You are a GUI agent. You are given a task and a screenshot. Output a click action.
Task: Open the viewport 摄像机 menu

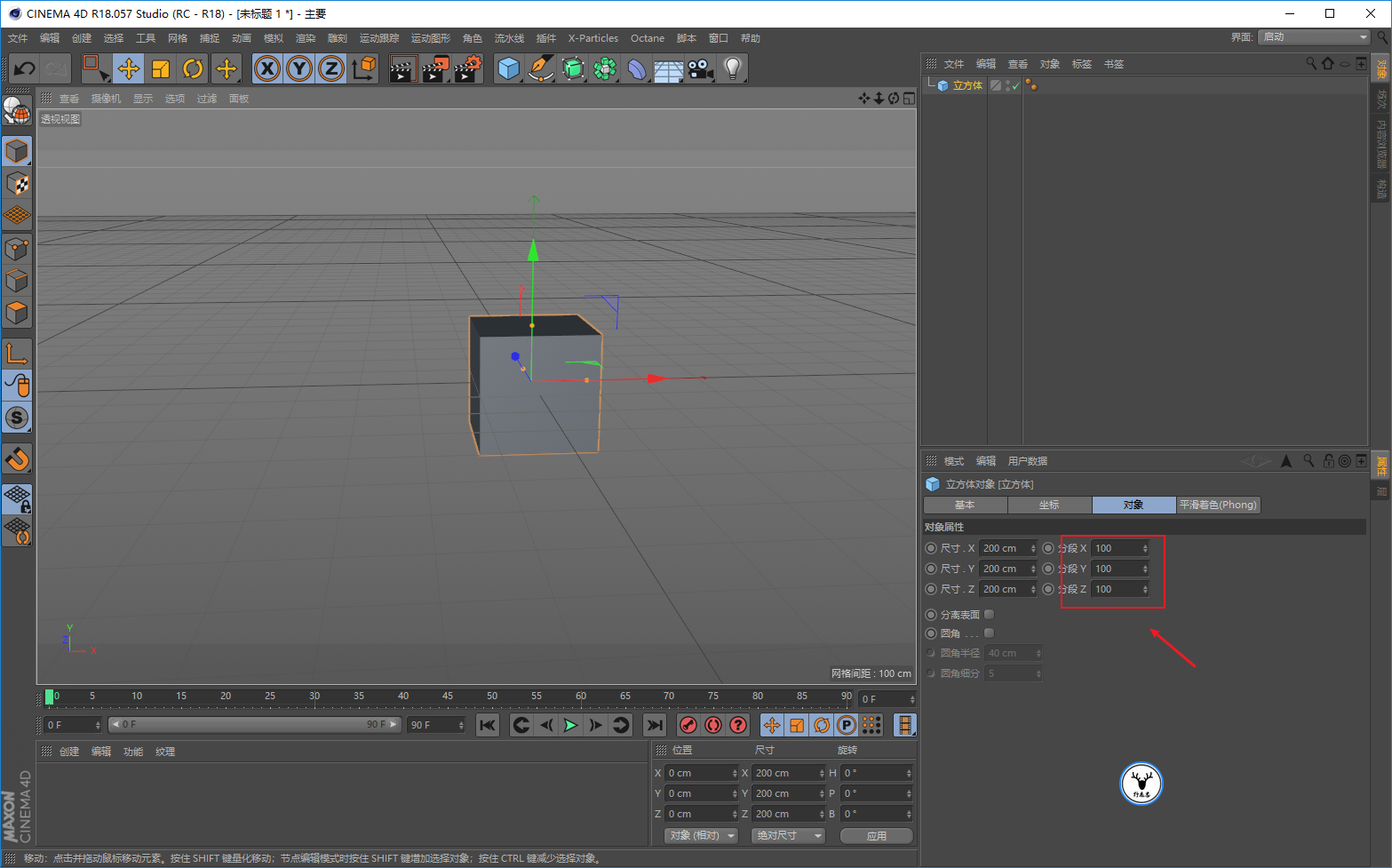pos(106,99)
